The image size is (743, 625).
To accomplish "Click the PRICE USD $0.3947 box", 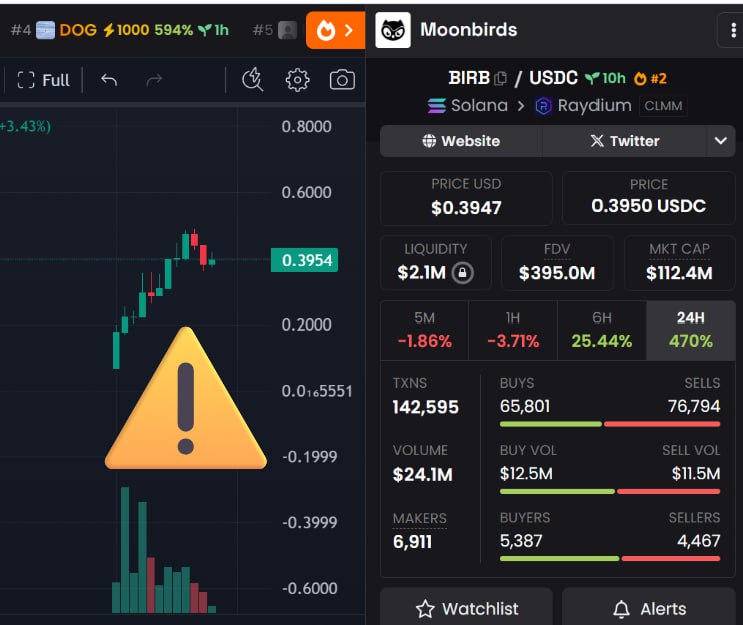I will 466,198.
